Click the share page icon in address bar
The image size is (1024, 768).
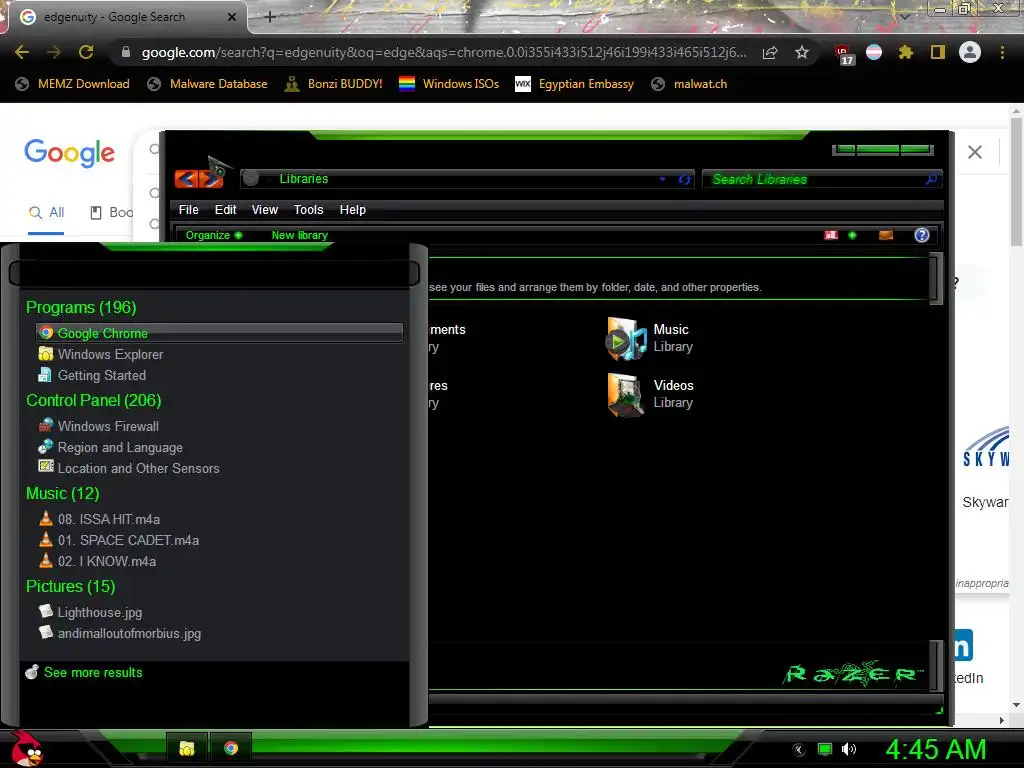[x=770, y=52]
